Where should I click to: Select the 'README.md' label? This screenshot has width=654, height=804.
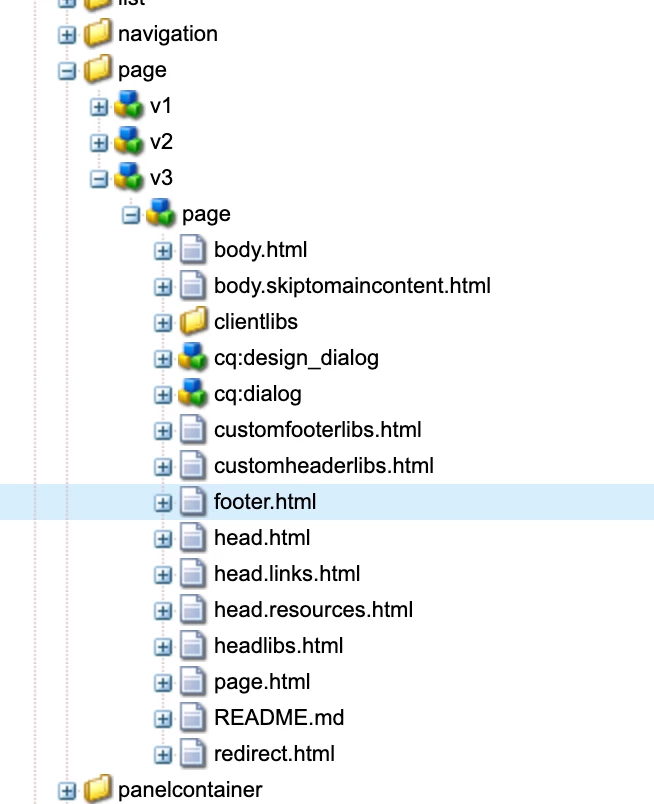pos(279,717)
